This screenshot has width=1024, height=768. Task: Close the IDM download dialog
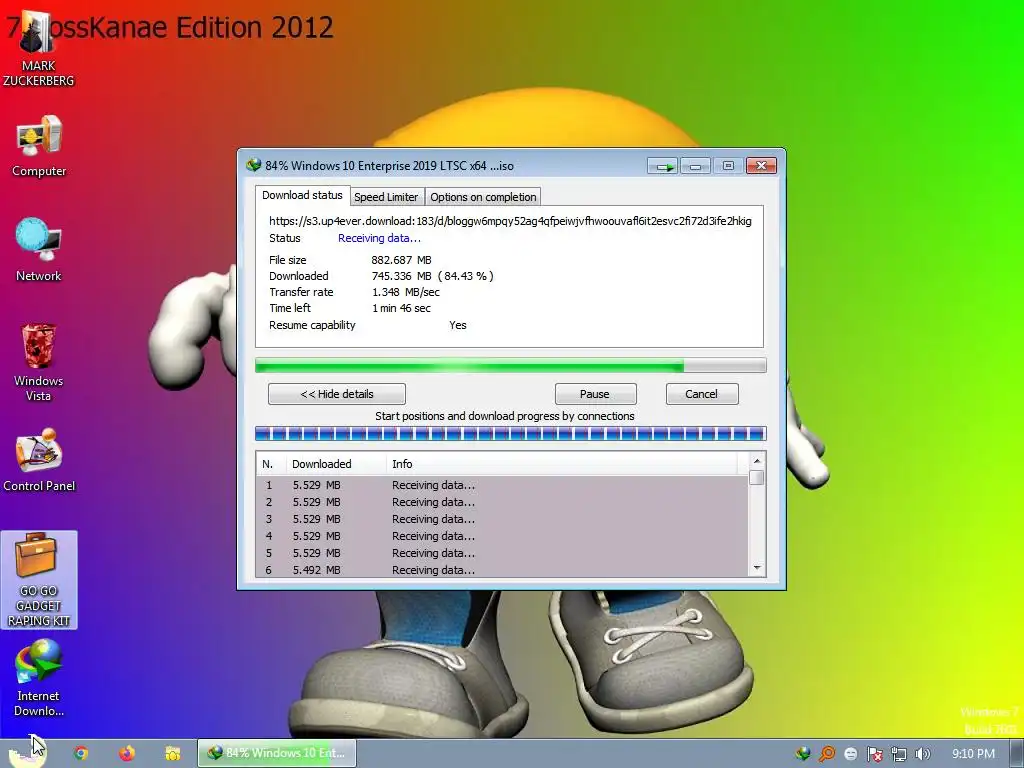coord(761,166)
